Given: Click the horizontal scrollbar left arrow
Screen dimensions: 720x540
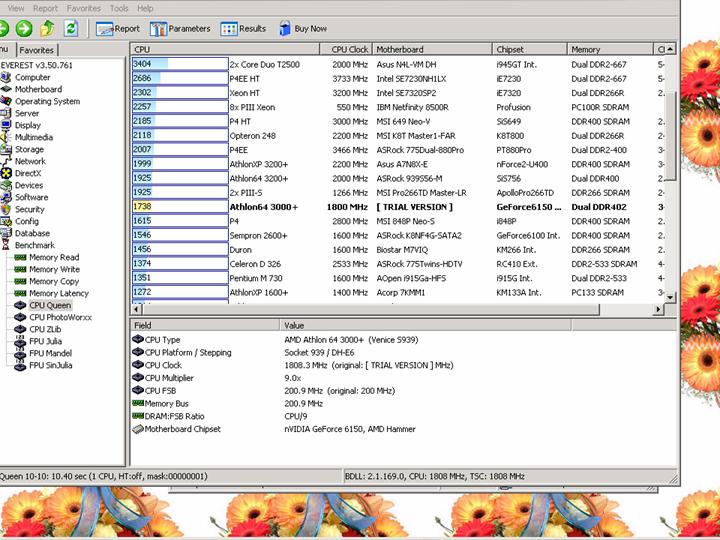Looking at the screenshot, I should tap(136, 309).
